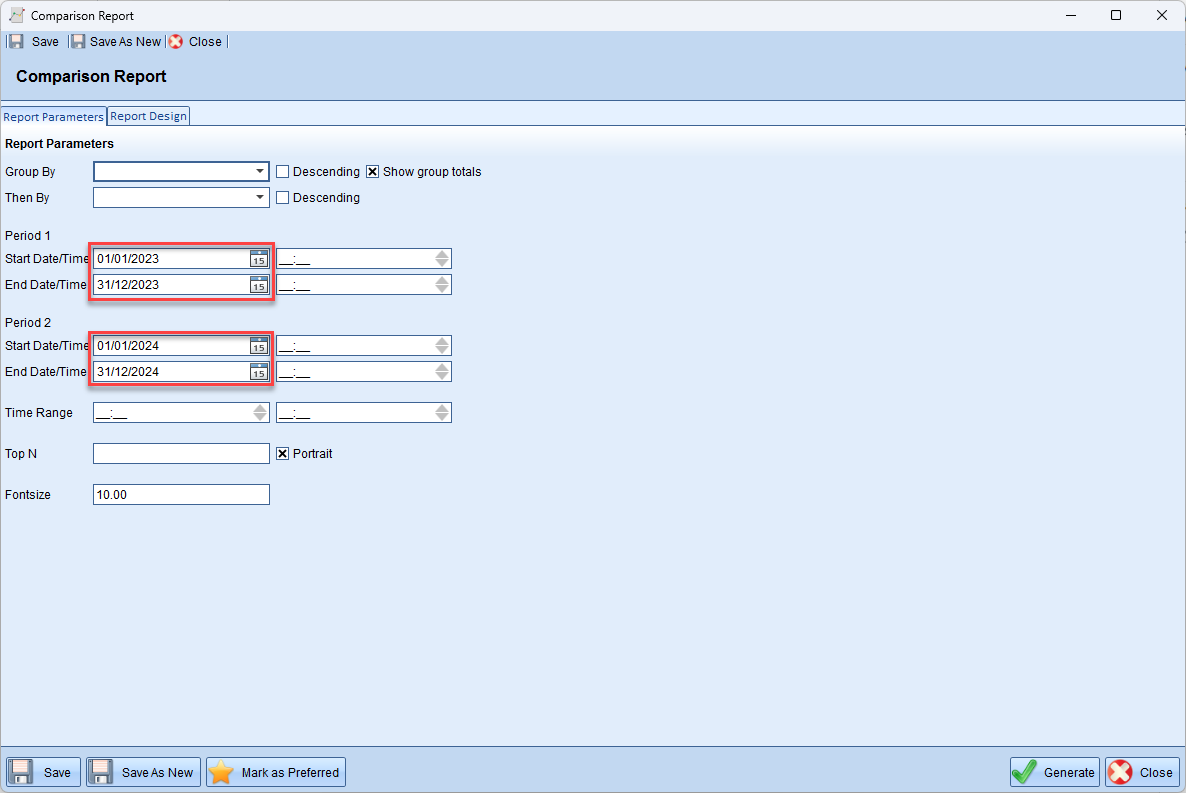This screenshot has width=1186, height=793.
Task: Open Period 1 start date calendar picker
Action: [x=261, y=258]
